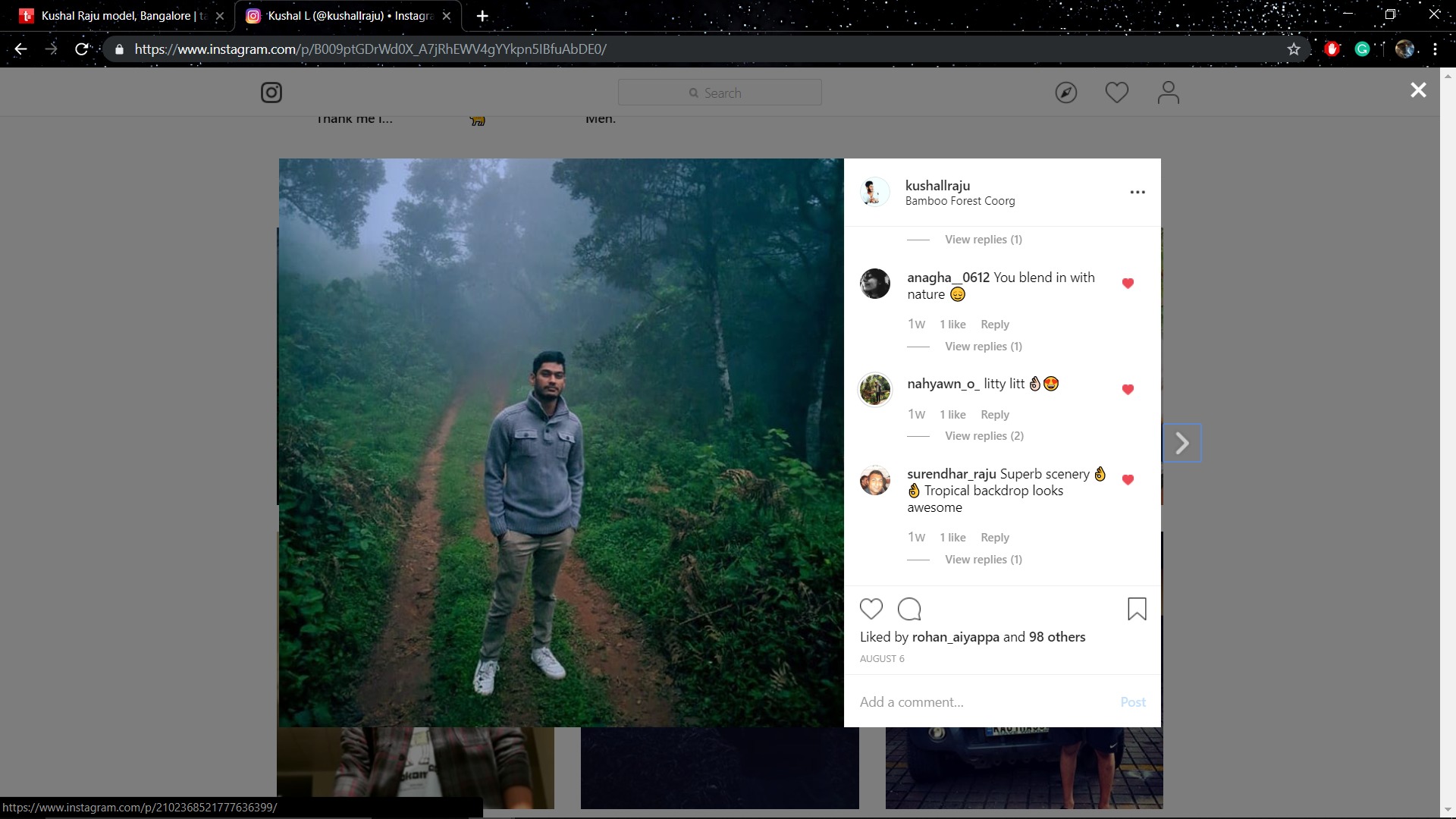Open the profile person icon
The image size is (1456, 819).
point(1168,93)
